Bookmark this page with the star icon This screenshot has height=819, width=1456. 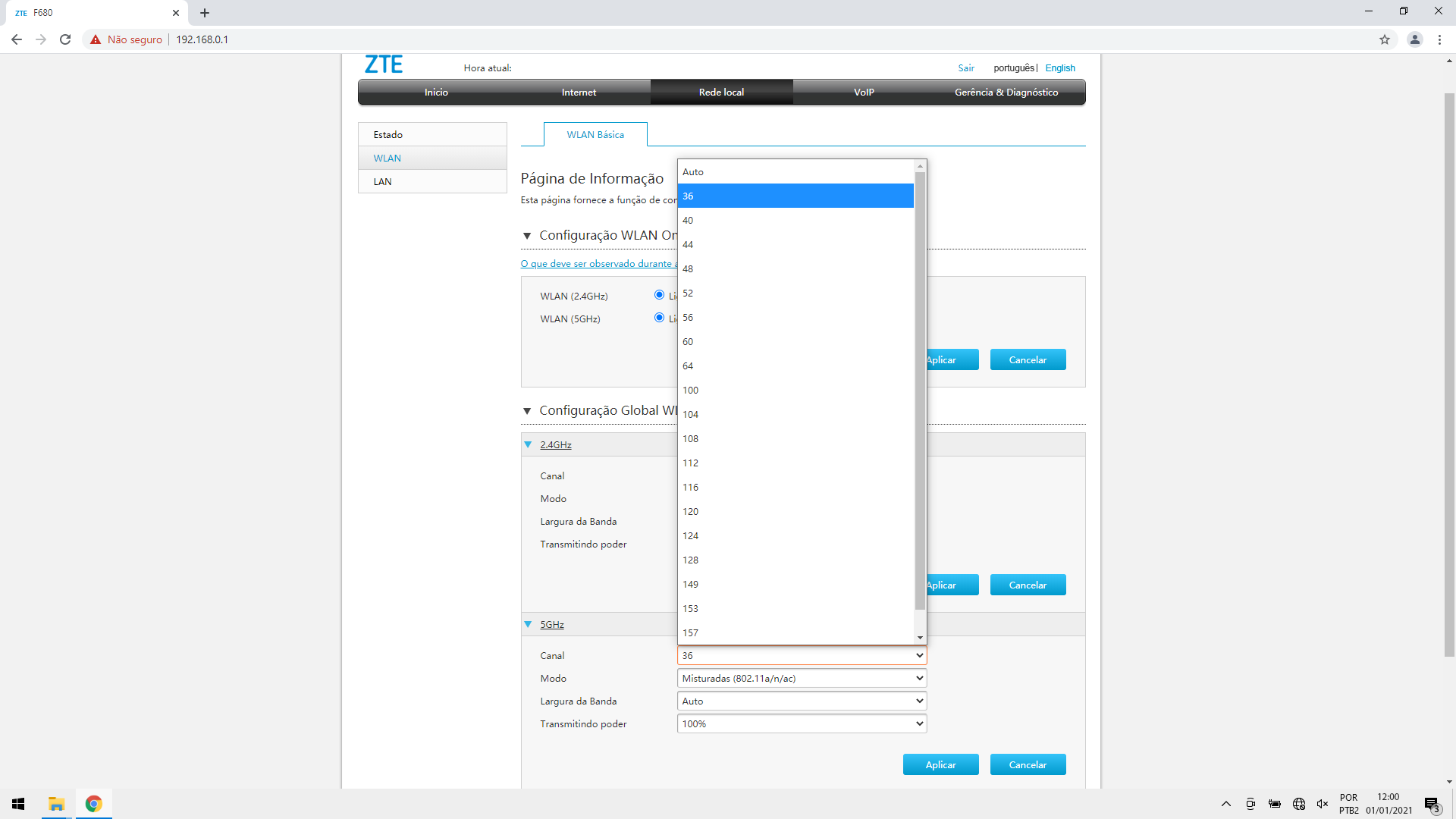(1385, 39)
